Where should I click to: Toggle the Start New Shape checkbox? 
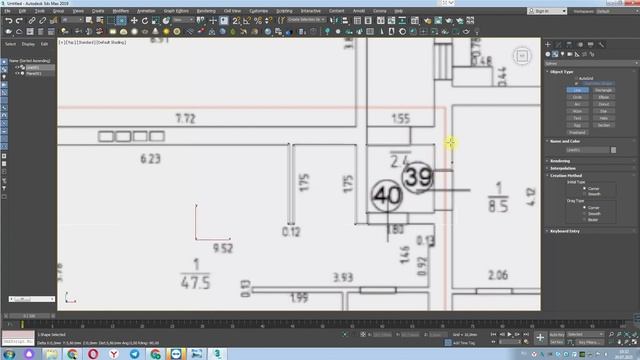576,83
